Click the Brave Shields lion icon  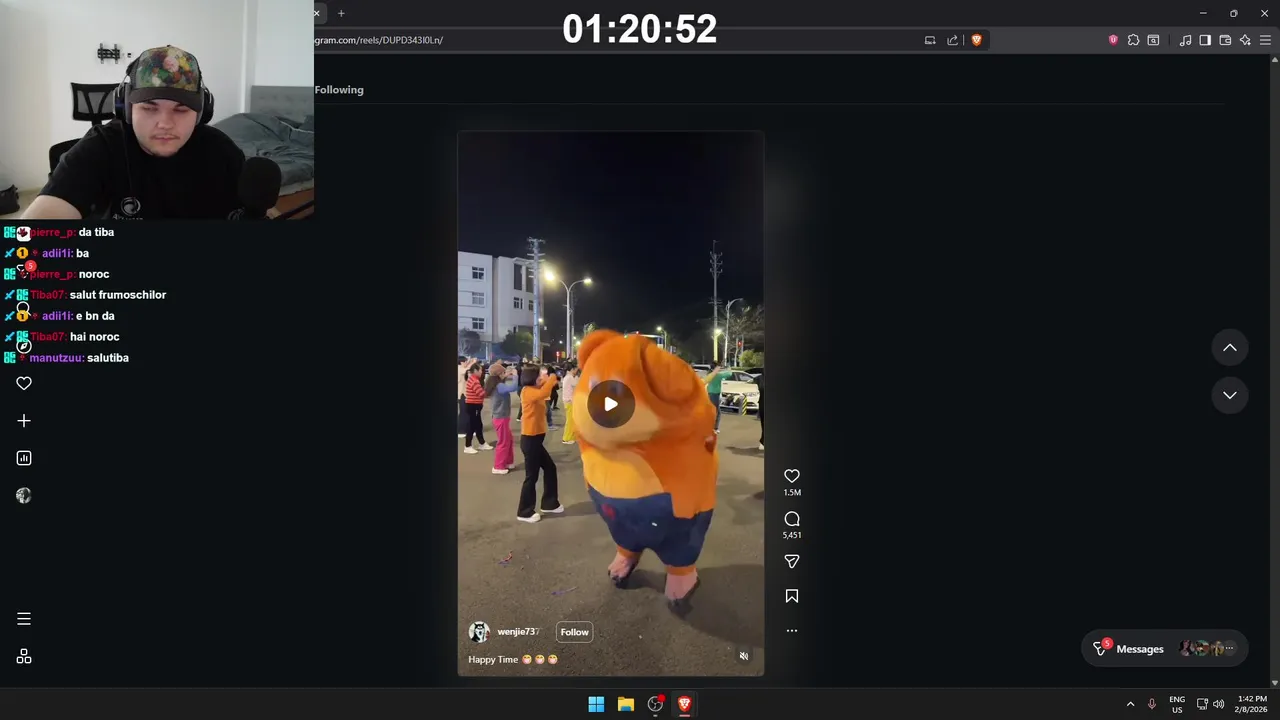click(977, 40)
